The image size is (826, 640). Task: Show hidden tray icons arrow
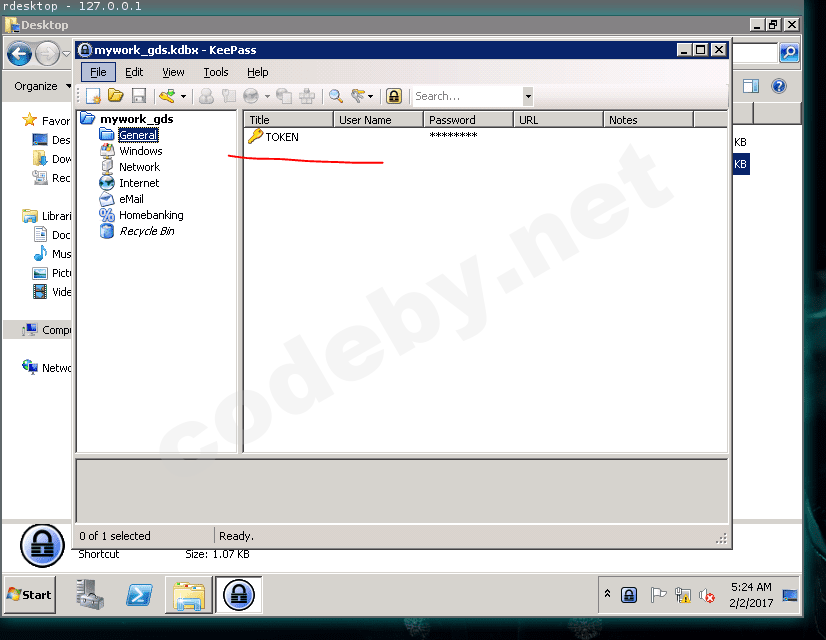click(x=607, y=594)
